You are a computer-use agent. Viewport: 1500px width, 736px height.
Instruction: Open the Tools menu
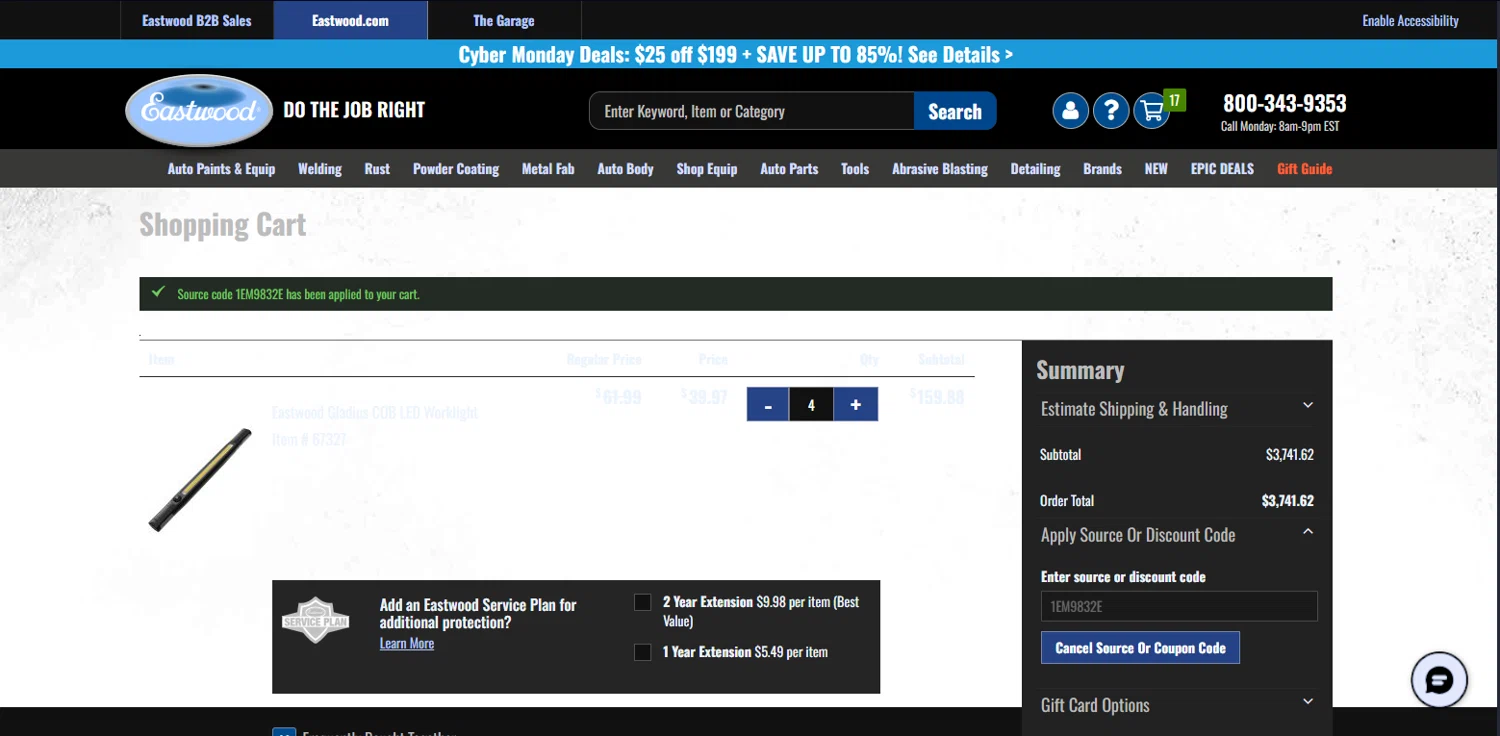[x=855, y=169]
